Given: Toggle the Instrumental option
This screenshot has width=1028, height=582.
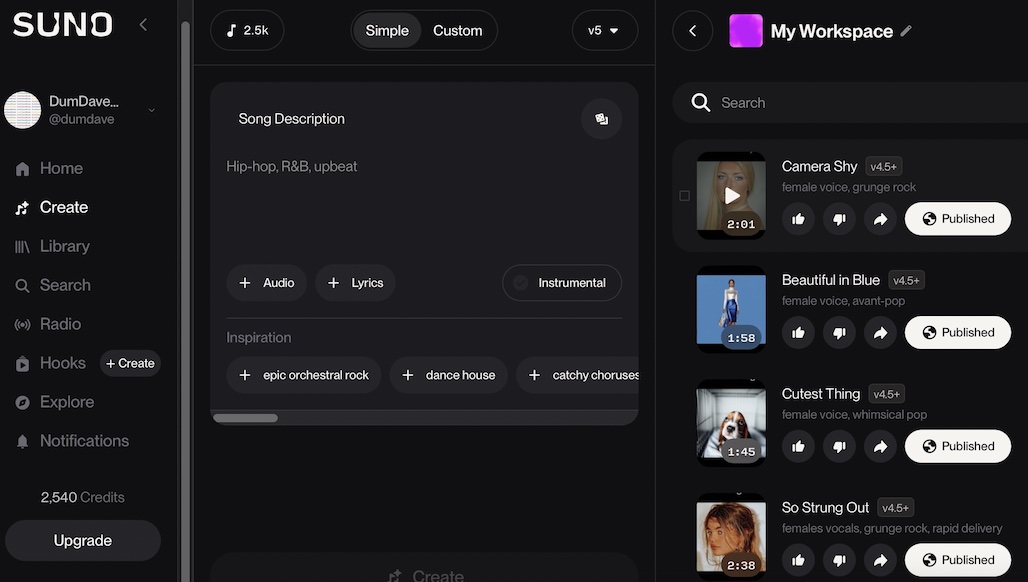Looking at the screenshot, I should click(x=561, y=283).
